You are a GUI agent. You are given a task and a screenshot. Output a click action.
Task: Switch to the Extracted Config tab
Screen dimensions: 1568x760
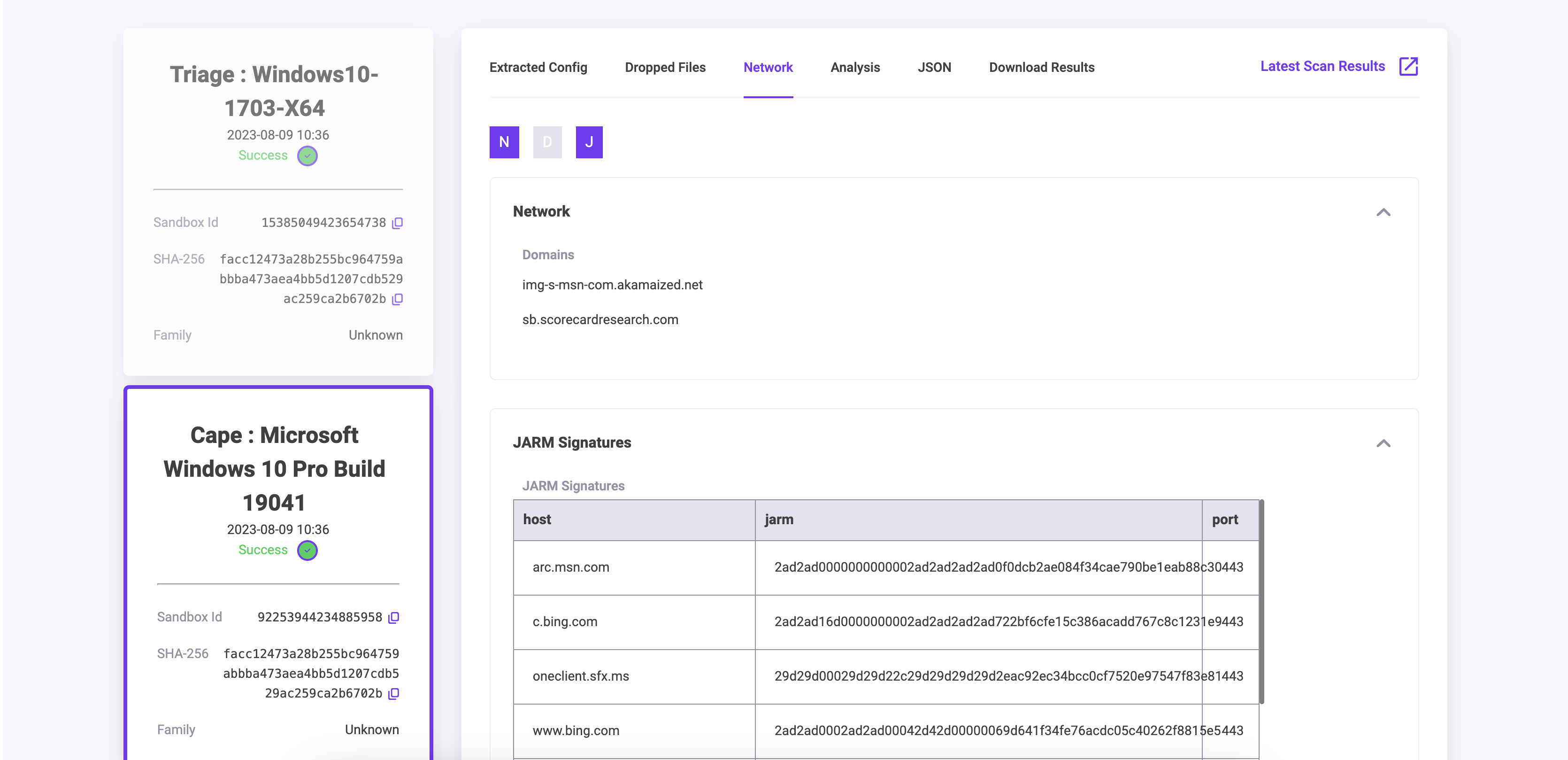point(538,68)
